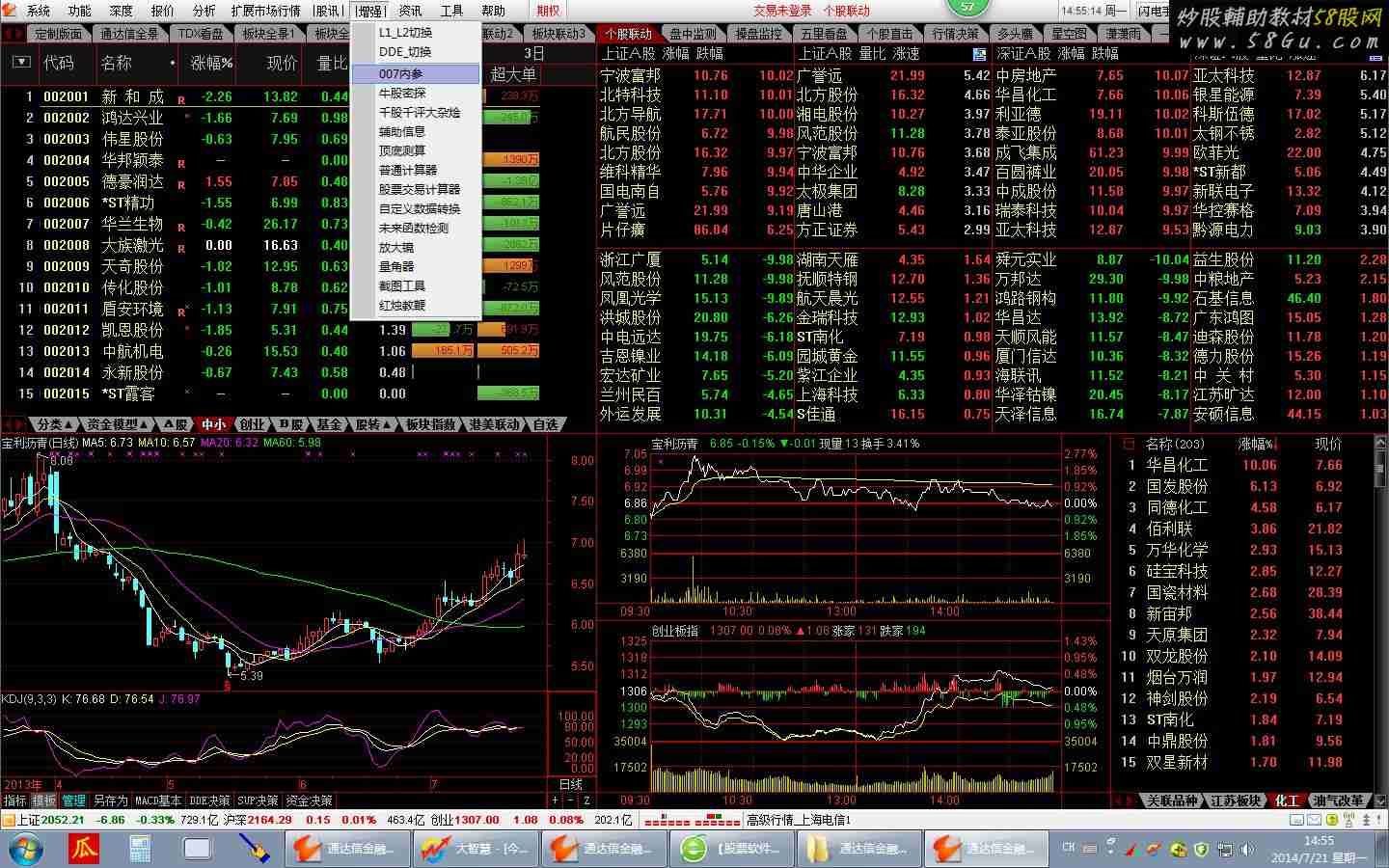Open the column dropdown left of 代码
This screenshot has width=1389, height=868.
click(21, 63)
